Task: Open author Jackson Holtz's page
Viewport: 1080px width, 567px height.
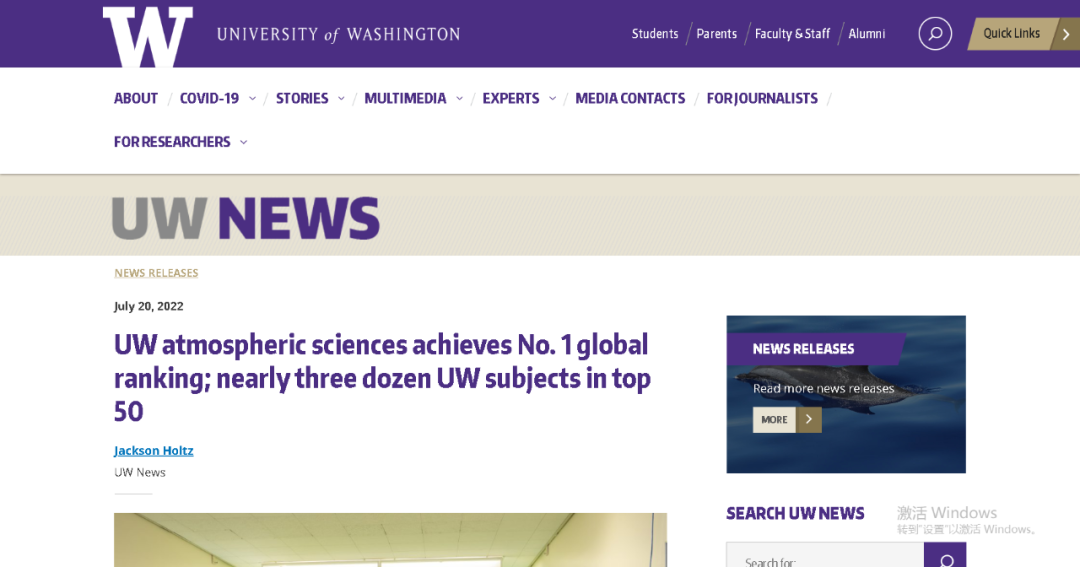Action: pos(154,451)
